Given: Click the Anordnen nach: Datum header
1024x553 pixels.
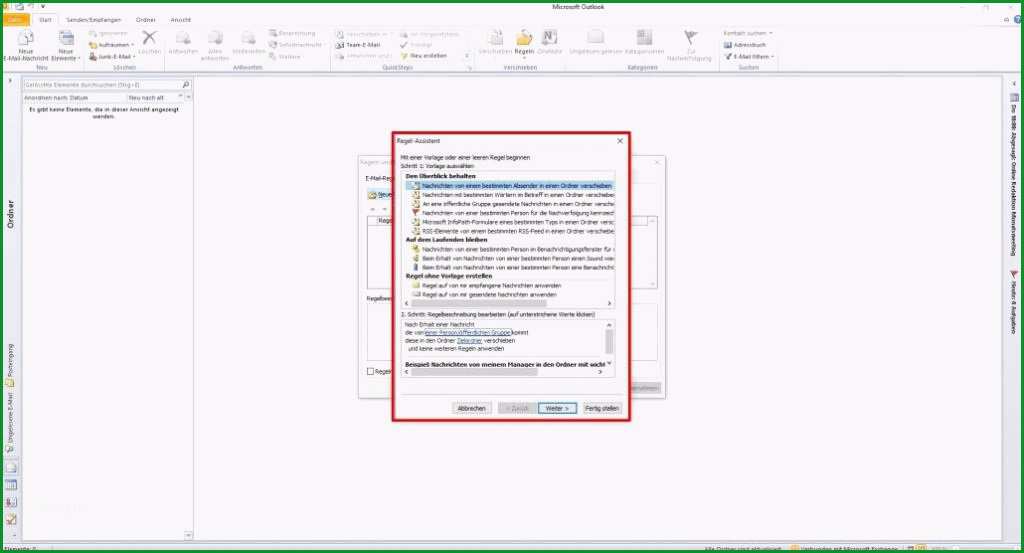Looking at the screenshot, I should tap(56, 98).
